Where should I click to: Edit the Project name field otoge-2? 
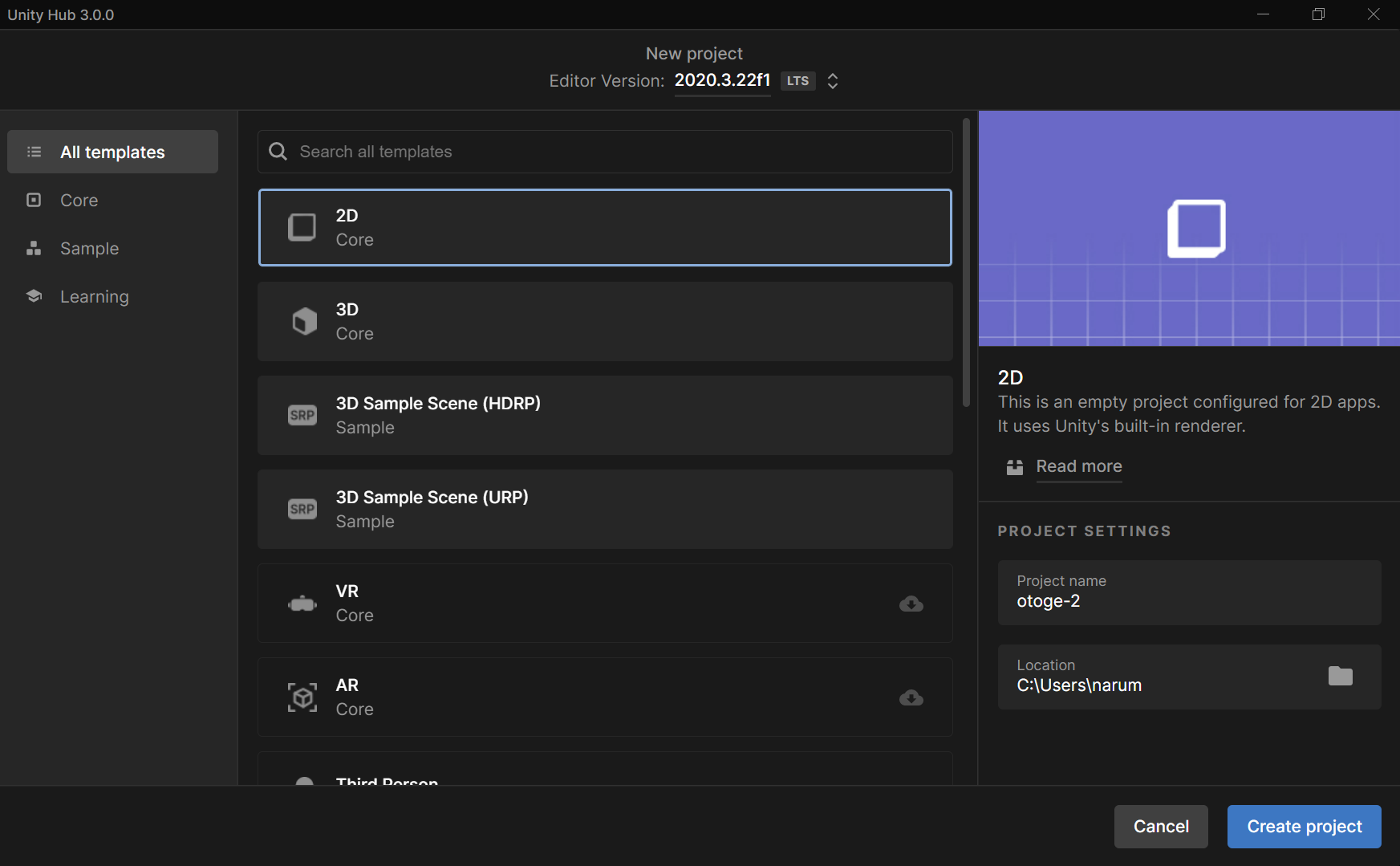point(1189,592)
